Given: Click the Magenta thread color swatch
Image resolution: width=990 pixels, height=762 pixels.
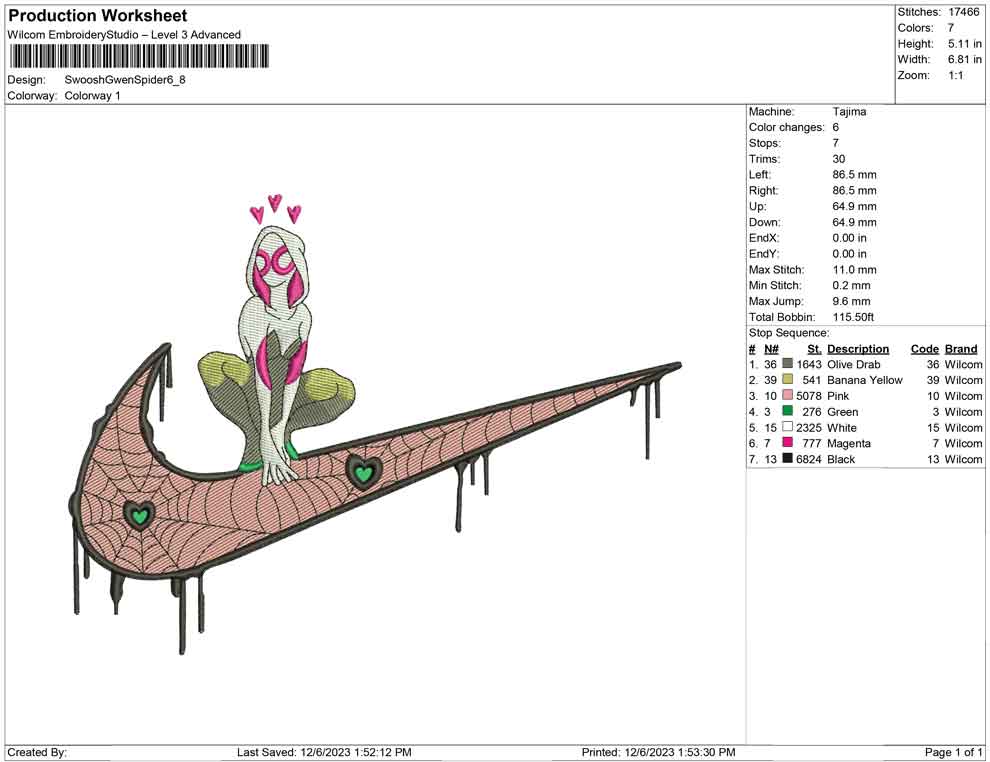Looking at the screenshot, I should point(787,443).
